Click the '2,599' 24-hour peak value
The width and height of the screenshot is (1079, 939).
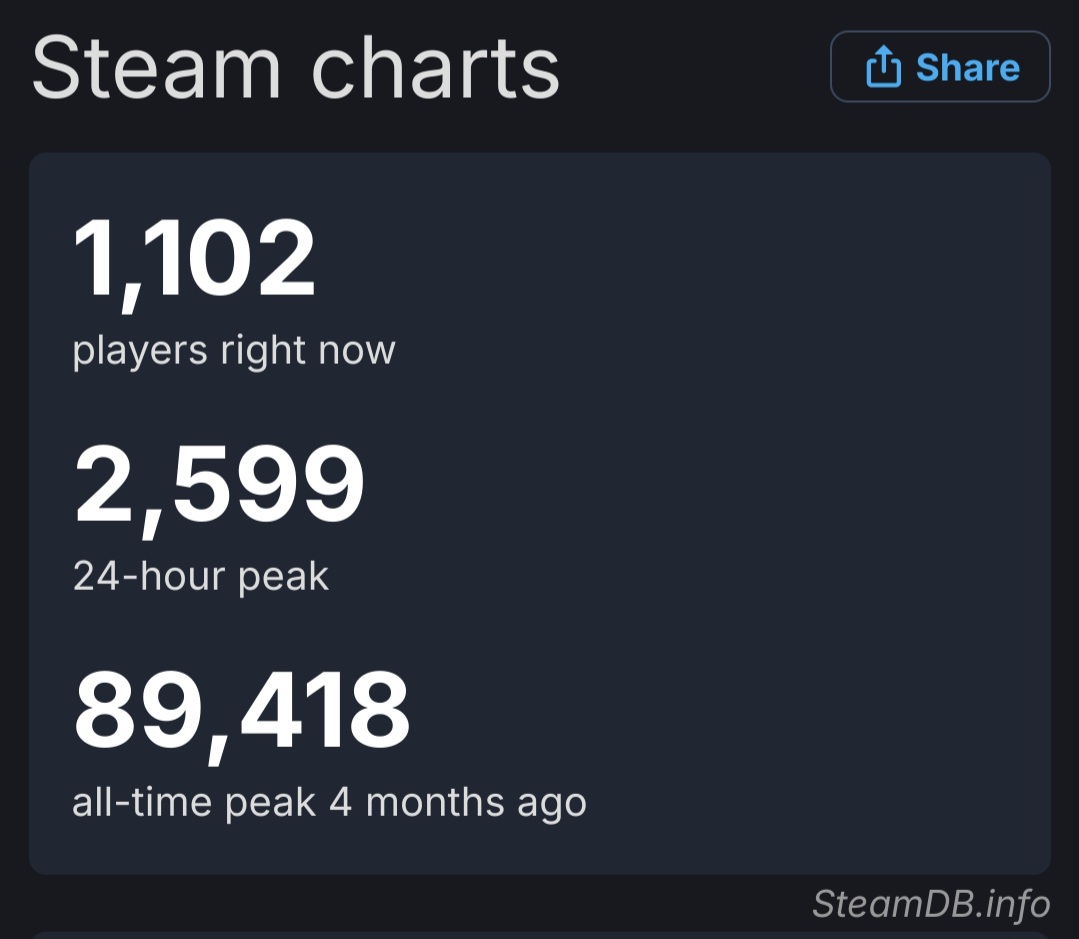218,482
